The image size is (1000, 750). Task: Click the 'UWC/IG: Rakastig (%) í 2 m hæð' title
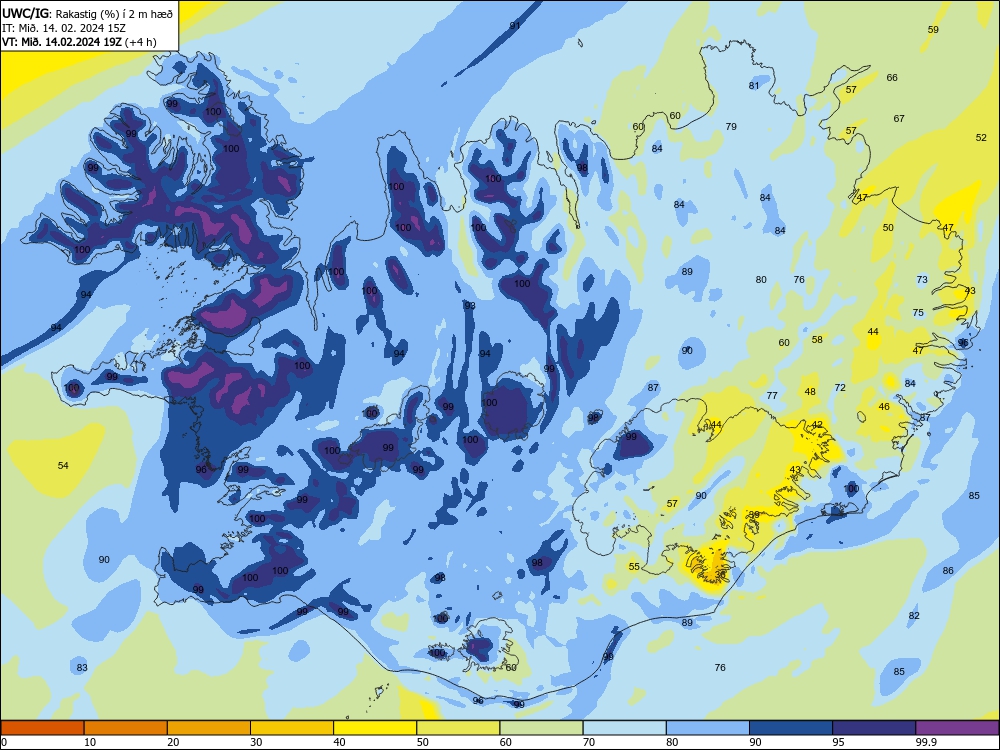point(87,14)
